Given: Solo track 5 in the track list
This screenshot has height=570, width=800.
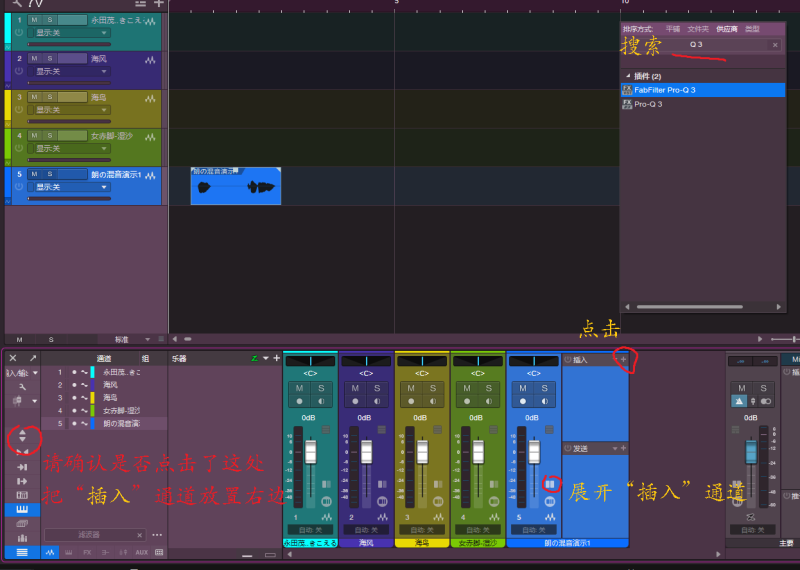Looking at the screenshot, I should [50, 174].
